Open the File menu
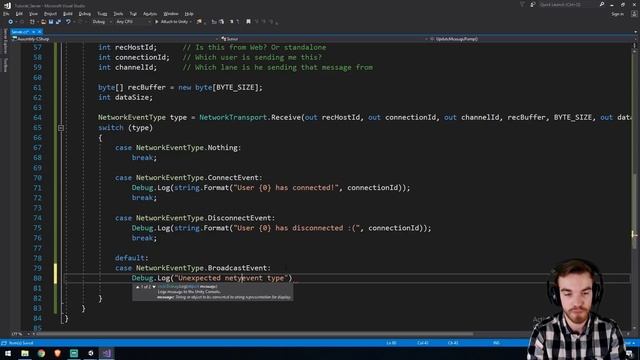Viewport: 640px width, 360px height. tap(6, 14)
